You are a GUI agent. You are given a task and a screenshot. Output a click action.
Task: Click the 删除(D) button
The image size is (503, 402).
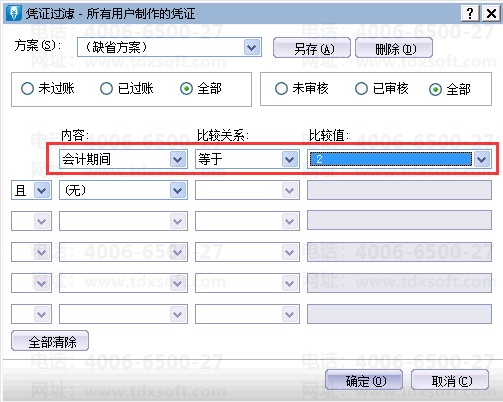[394, 48]
